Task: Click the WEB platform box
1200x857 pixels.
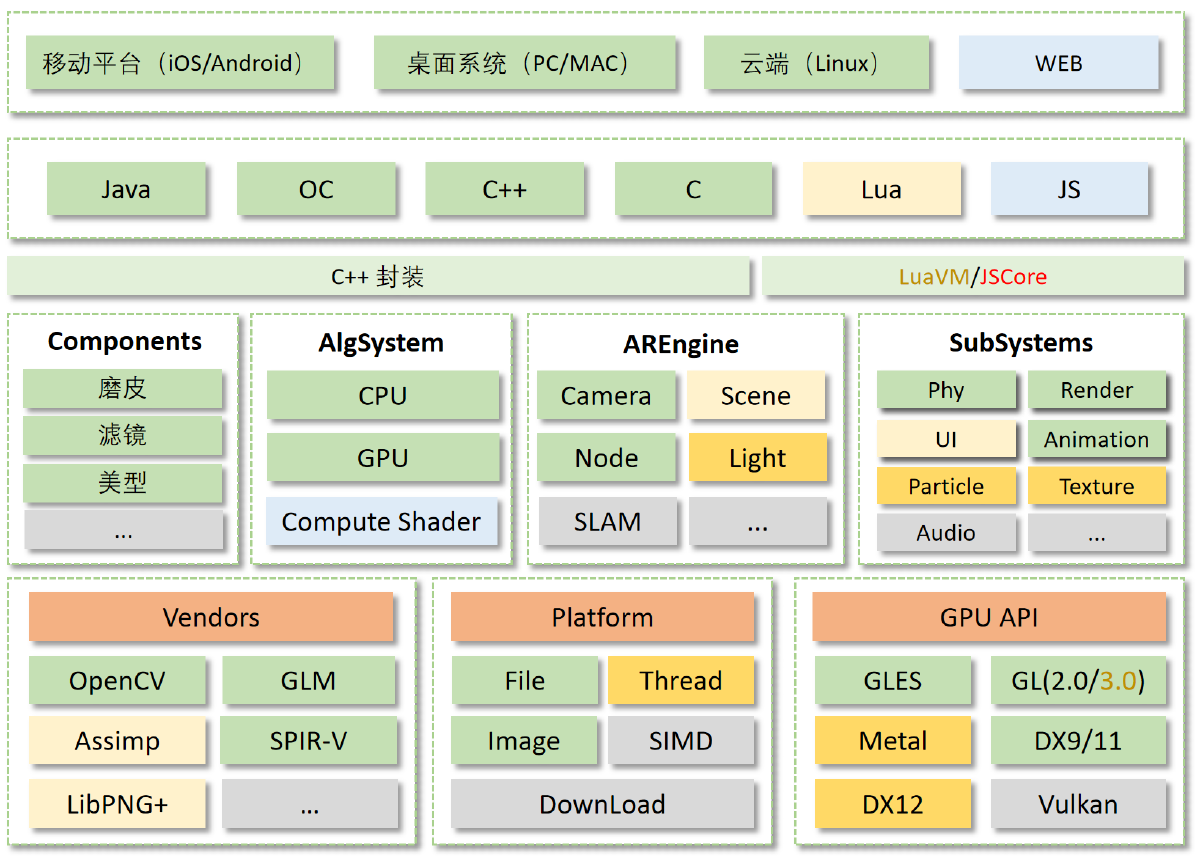Action: [x=1058, y=63]
